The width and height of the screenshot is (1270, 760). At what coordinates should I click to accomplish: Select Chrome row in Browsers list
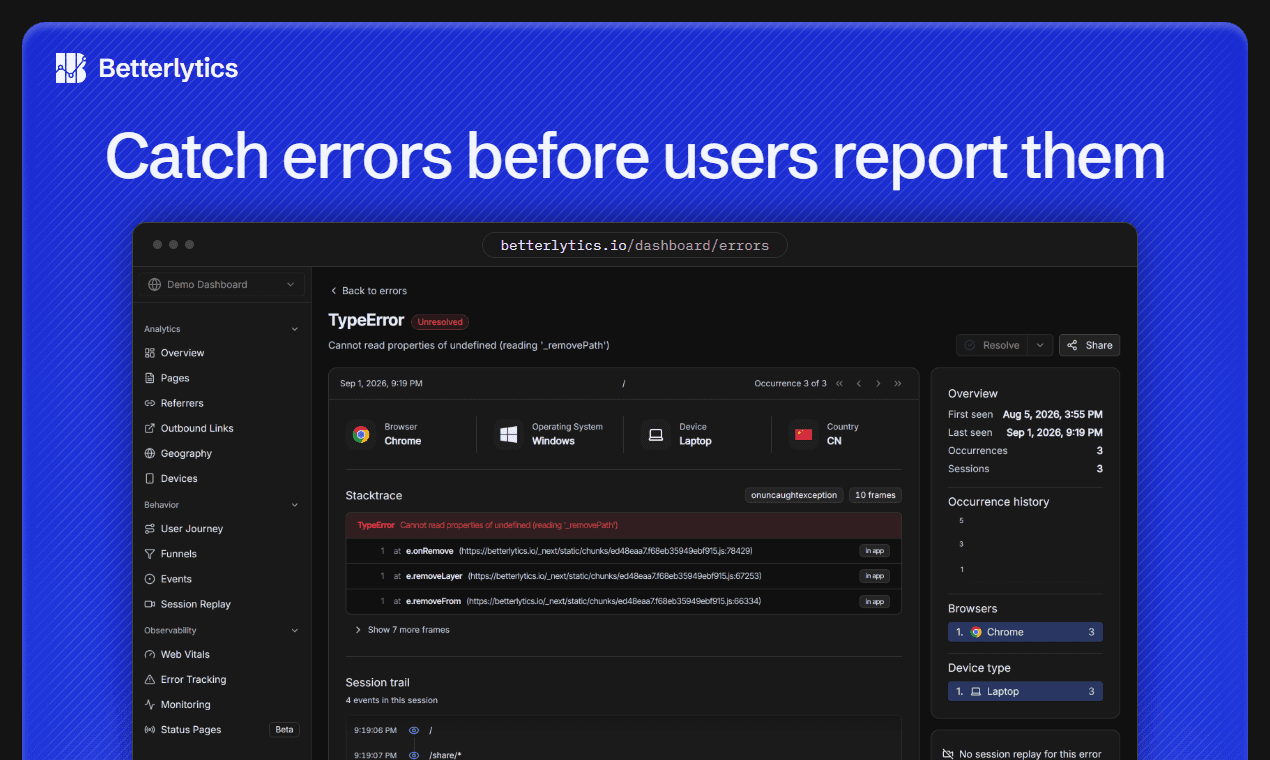click(1025, 632)
